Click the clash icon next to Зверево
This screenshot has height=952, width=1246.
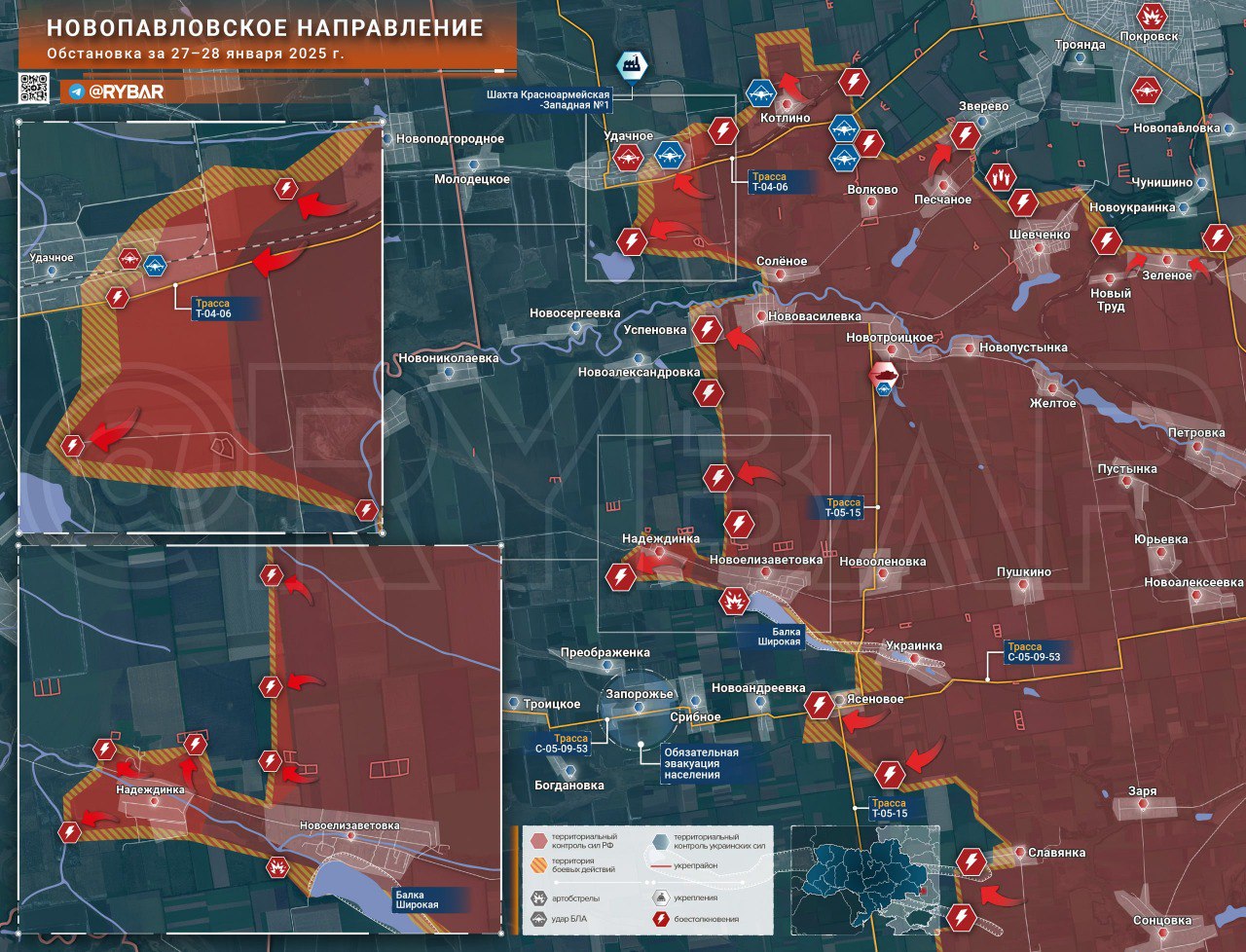[965, 135]
